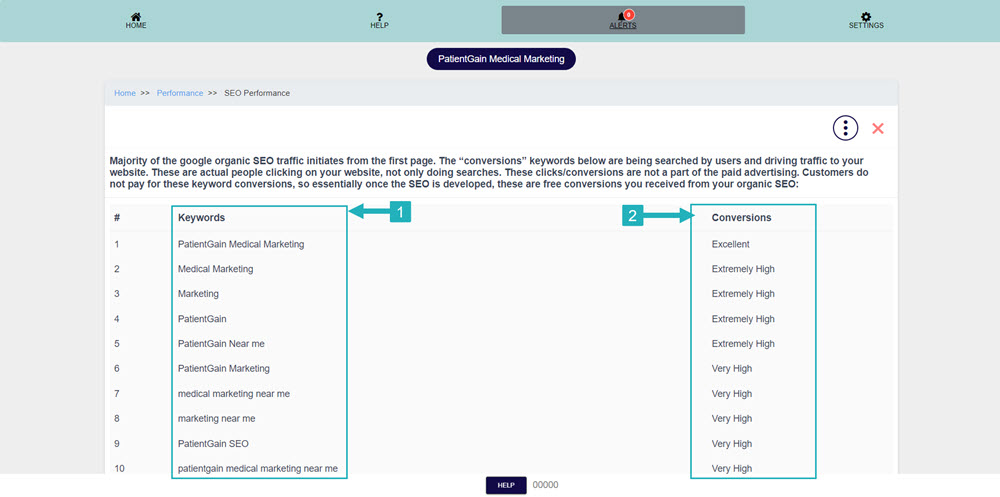Click keyword 'PatientGain' in row 4
Viewport: 1000px width, 497px height.
(202, 318)
